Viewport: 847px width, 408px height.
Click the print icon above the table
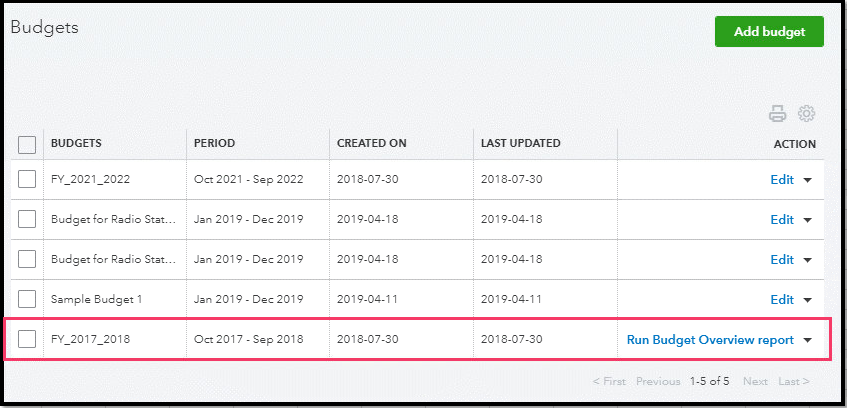(x=777, y=114)
